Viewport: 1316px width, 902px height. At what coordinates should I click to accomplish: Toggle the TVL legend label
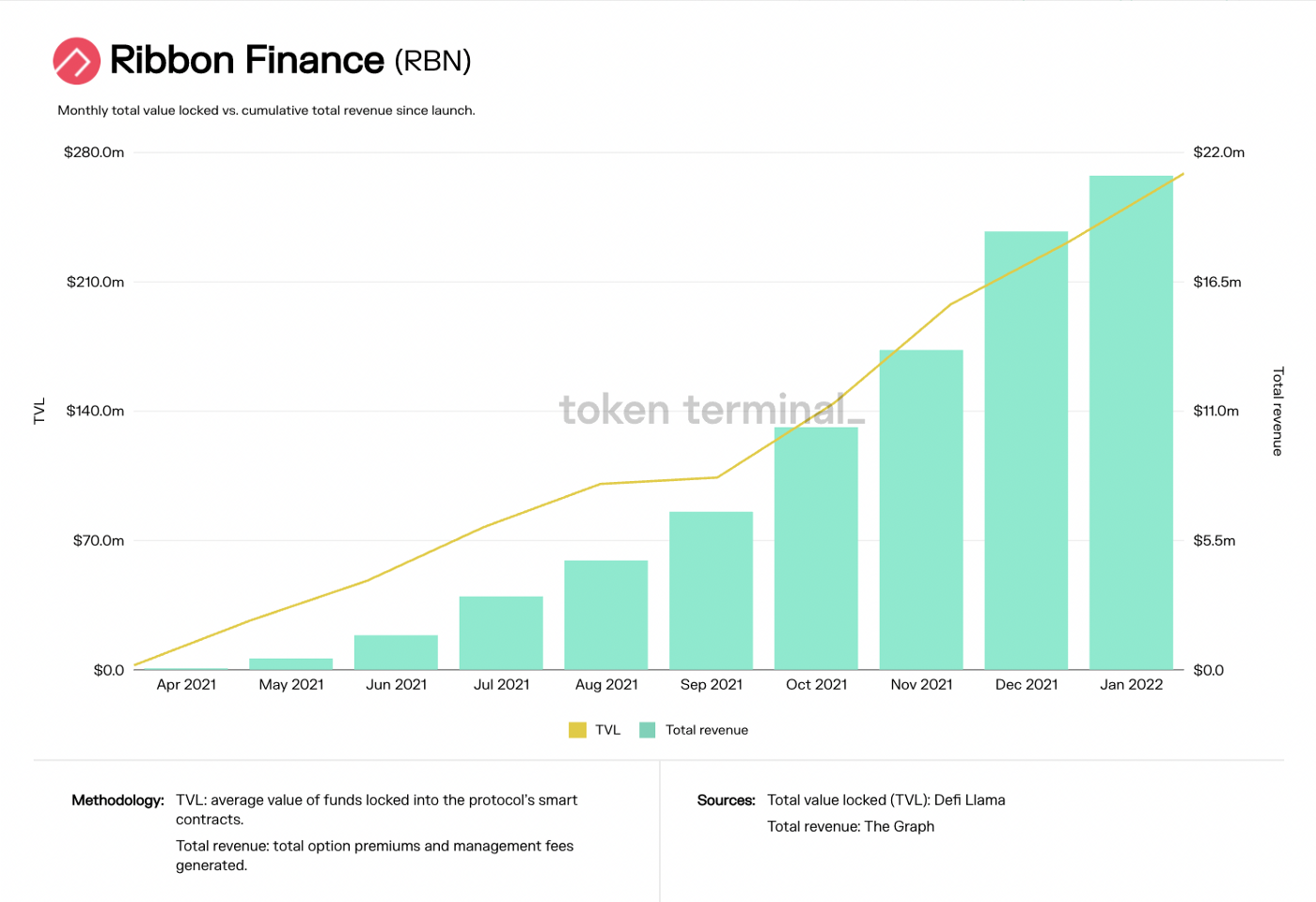click(608, 730)
